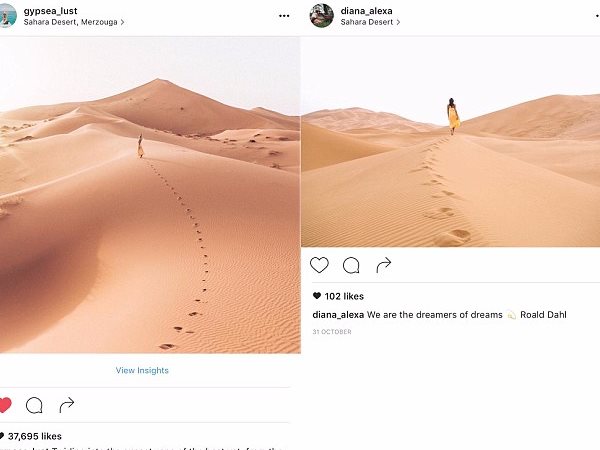Unlike the gypsea_lust post via red heart

click(5, 405)
